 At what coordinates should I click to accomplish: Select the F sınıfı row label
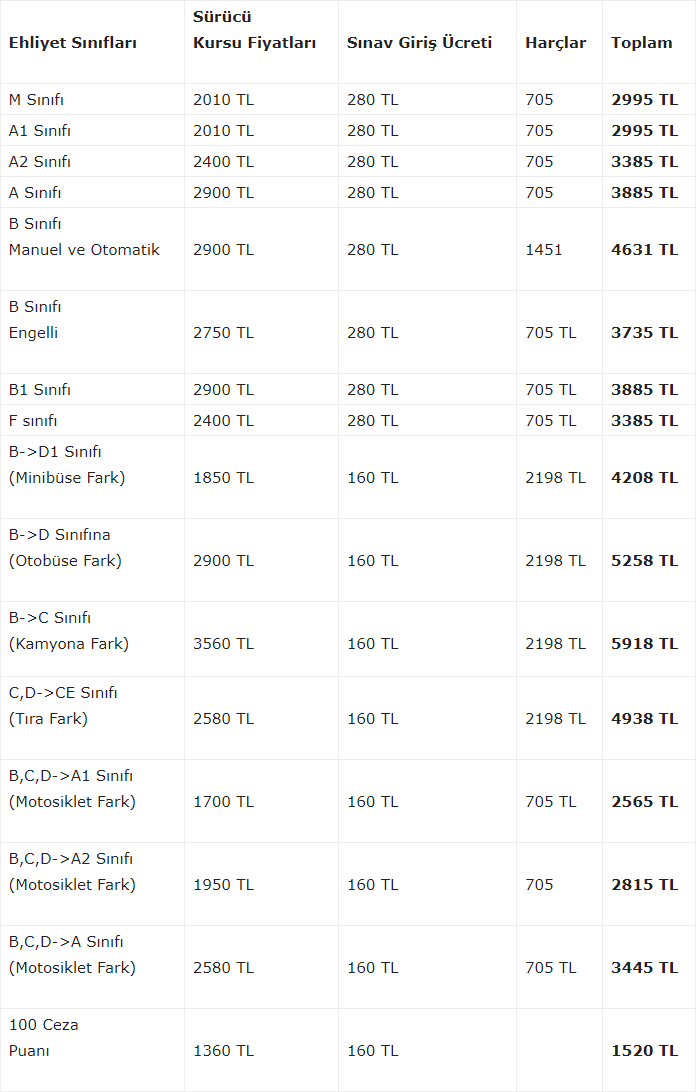point(33,421)
